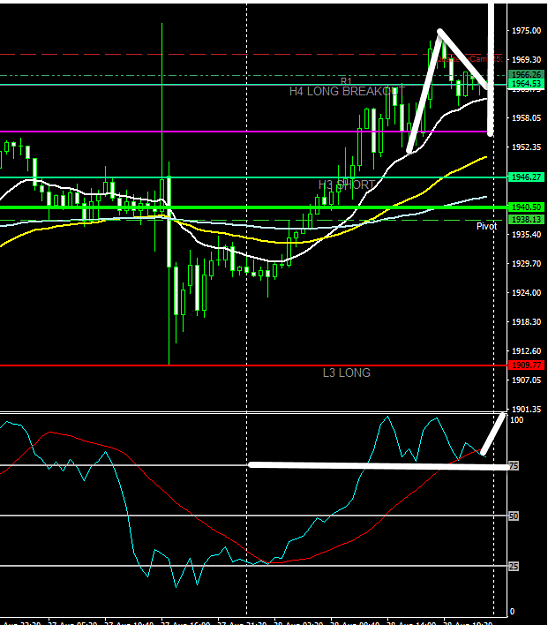Click the red Cam R5 label text
The width and height of the screenshot is (548, 625).
pyautogui.click(x=469, y=59)
